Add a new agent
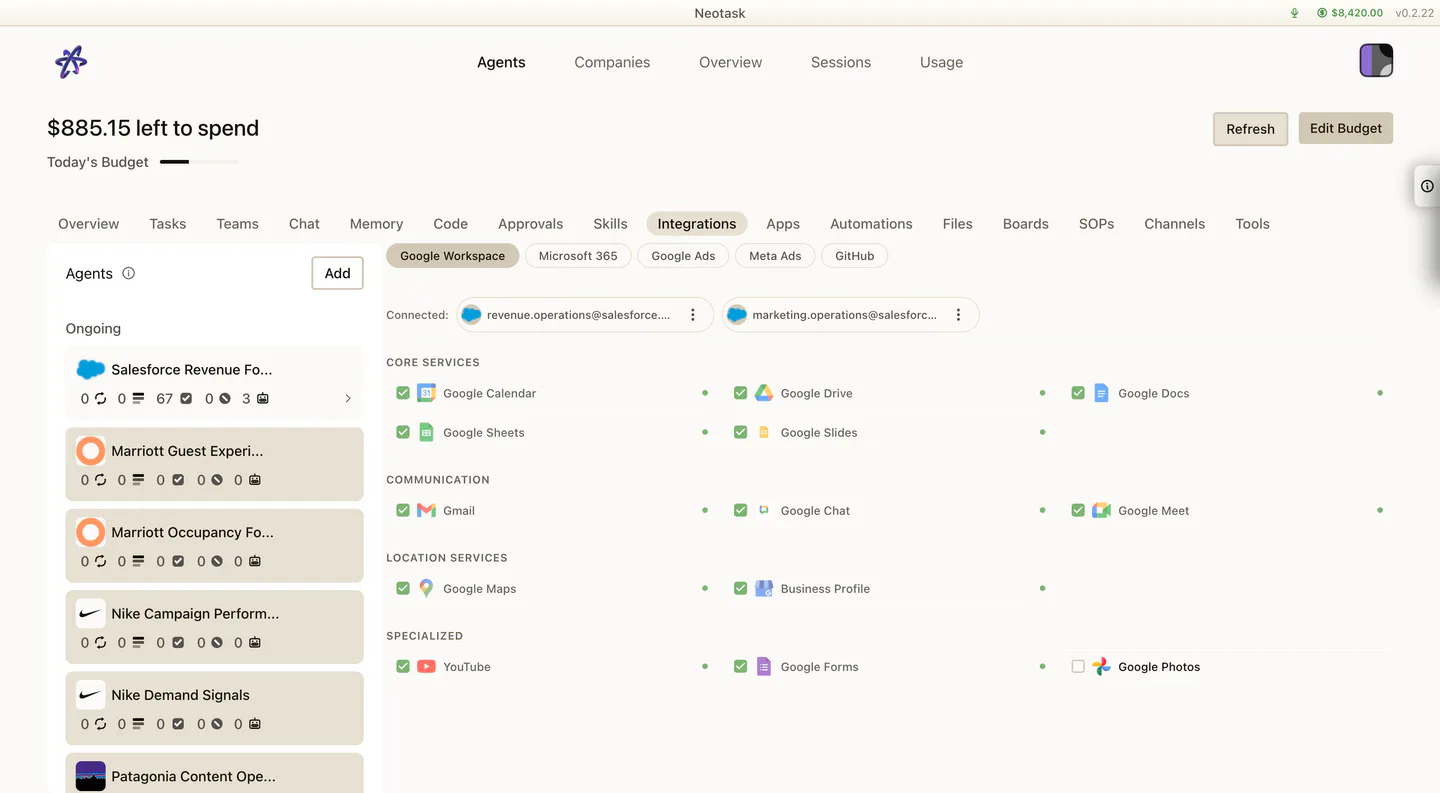The height and width of the screenshot is (793, 1440). pos(338,273)
